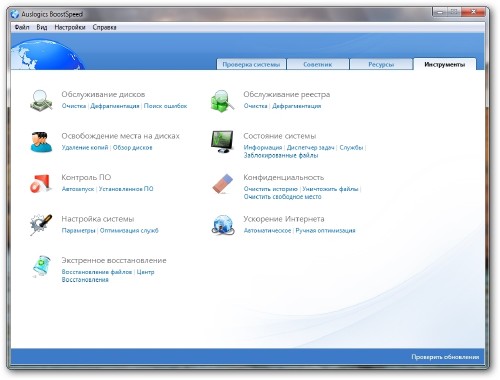Image resolution: width=500 pixels, height=380 pixels.
Task: Open the Заблокированные файлы link
Action: pyautogui.click(x=281, y=155)
